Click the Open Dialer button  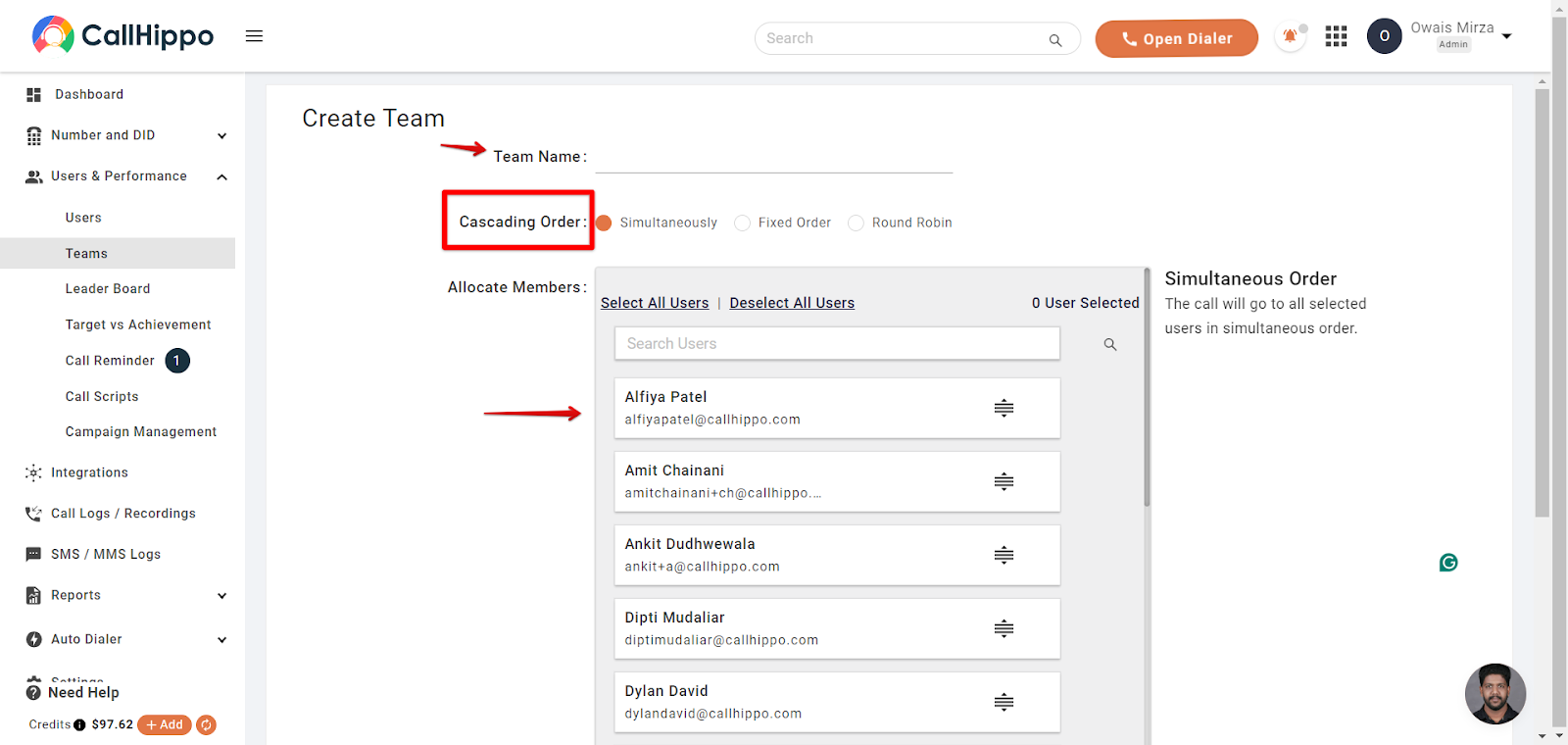[1177, 38]
